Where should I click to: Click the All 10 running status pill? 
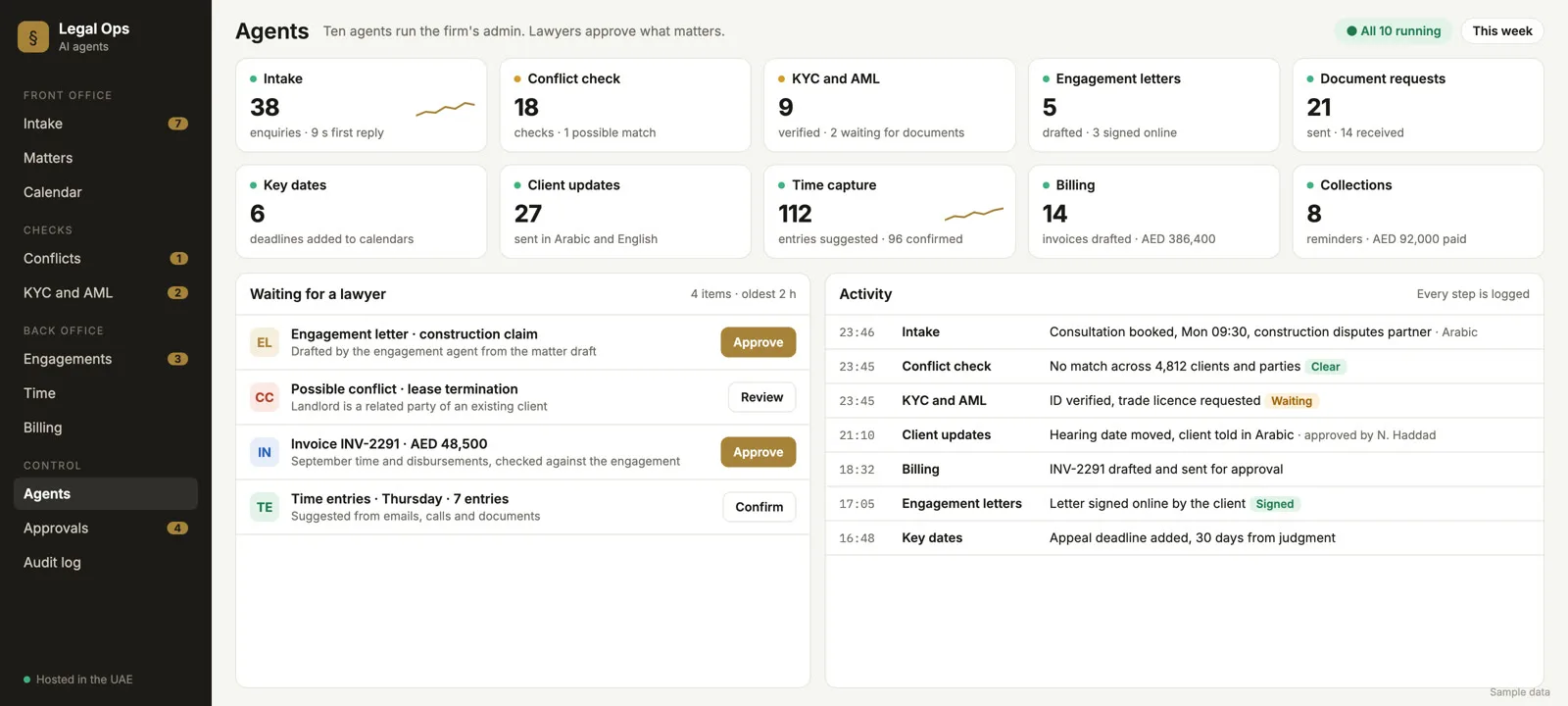1394,31
